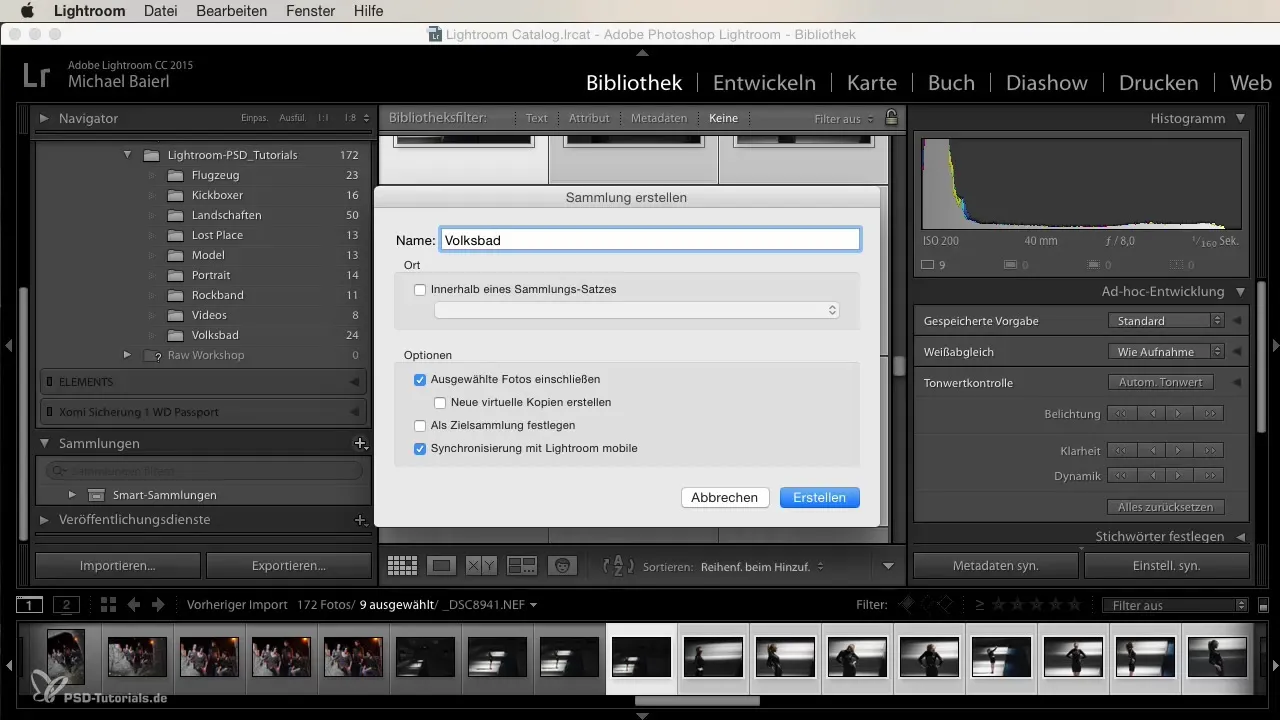Increase exposure by large step
The width and height of the screenshot is (1280, 720).
coord(1209,414)
